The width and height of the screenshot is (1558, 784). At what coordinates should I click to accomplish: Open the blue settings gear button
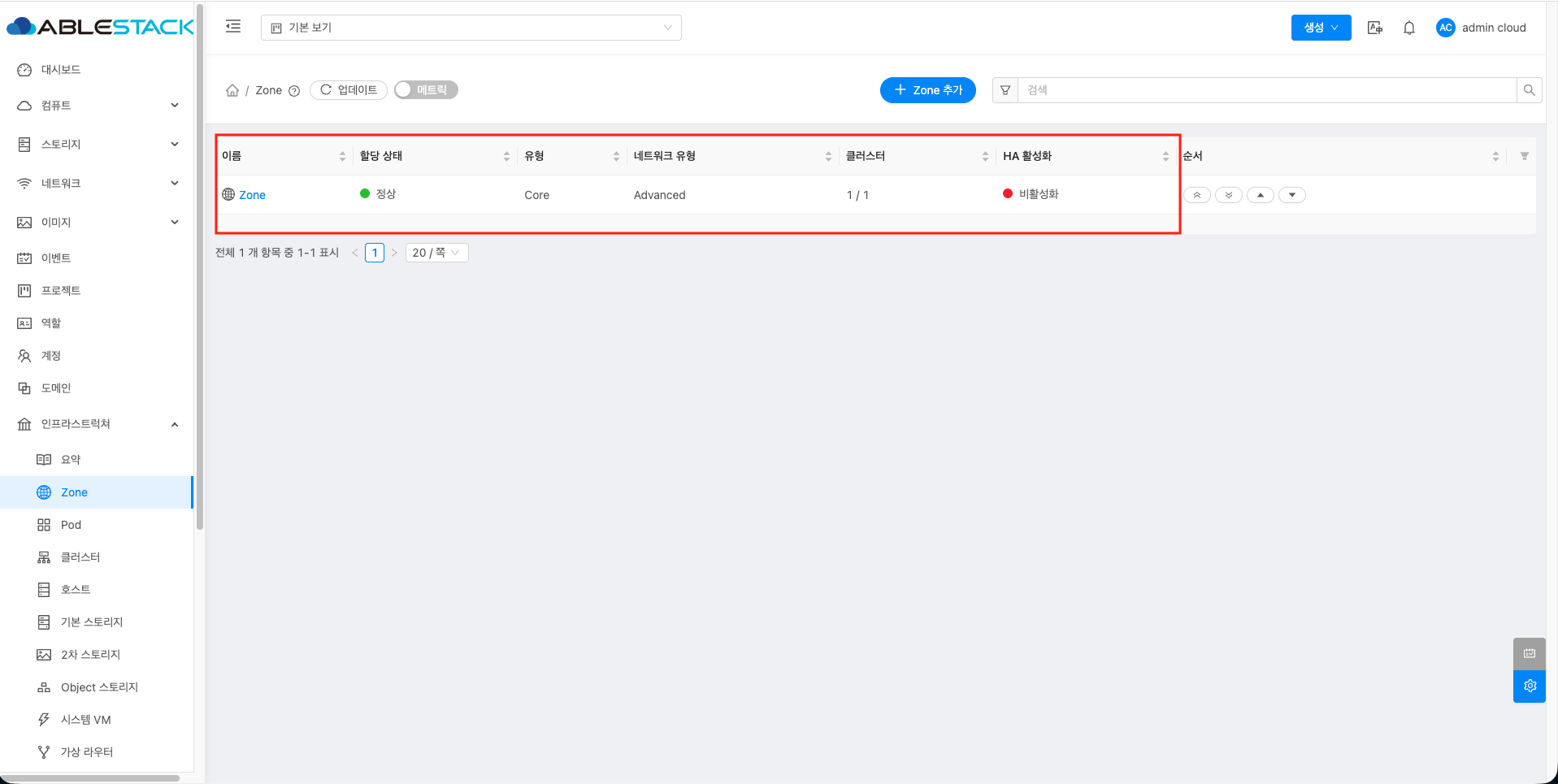(x=1530, y=687)
